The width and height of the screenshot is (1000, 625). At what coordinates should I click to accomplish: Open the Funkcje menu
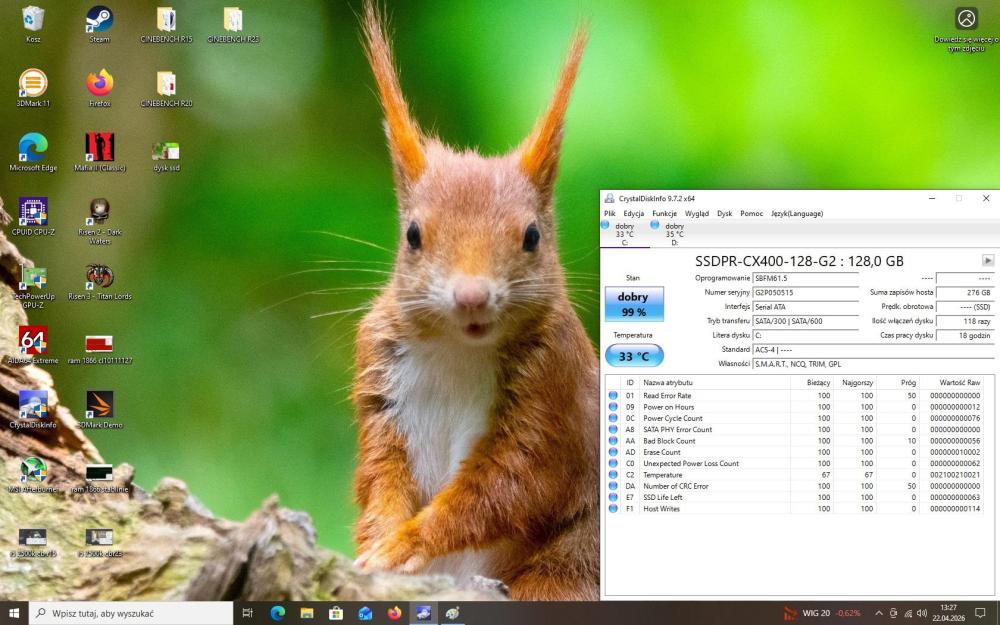point(664,214)
